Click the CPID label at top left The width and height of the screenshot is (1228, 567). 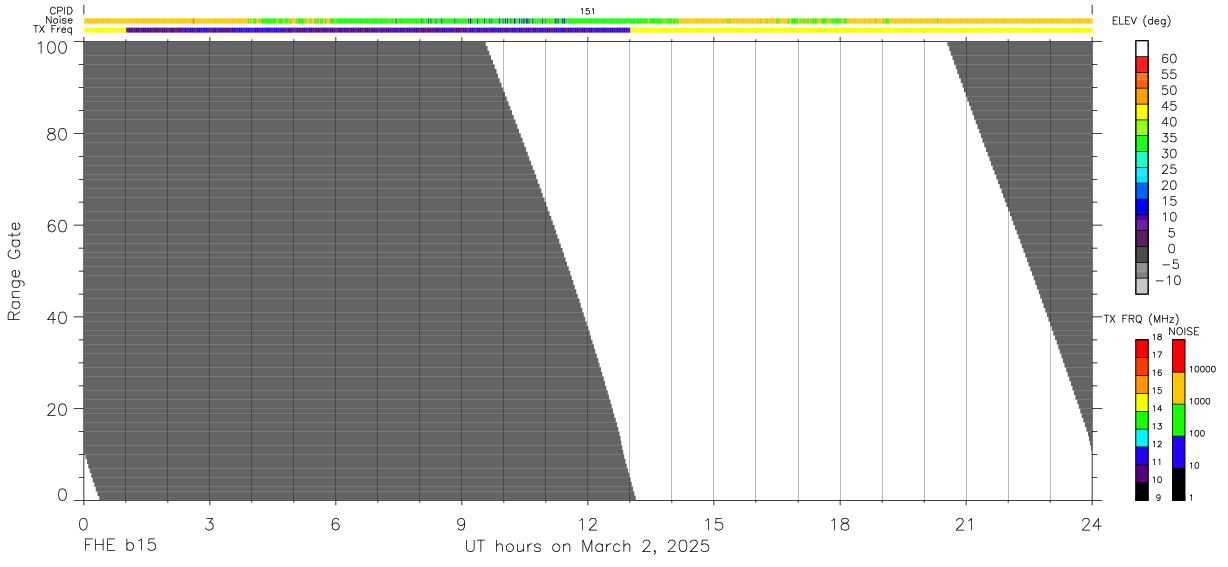click(x=61, y=11)
